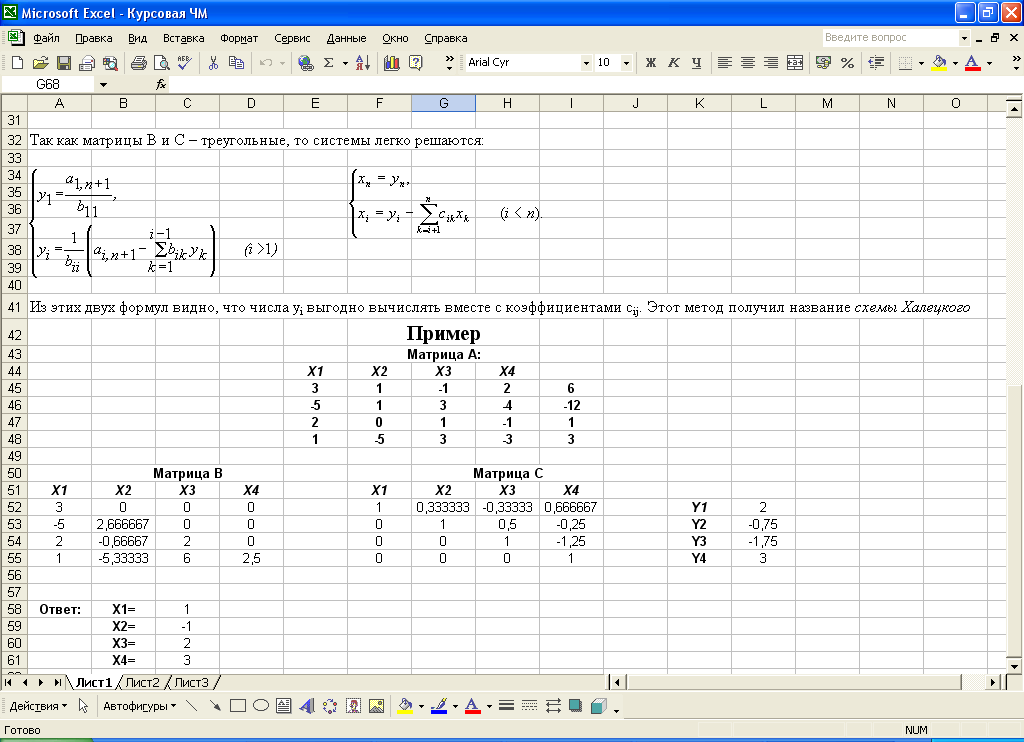Insert a hyperlink with the globe icon
Screen dimensions: 1024x742
point(305,63)
